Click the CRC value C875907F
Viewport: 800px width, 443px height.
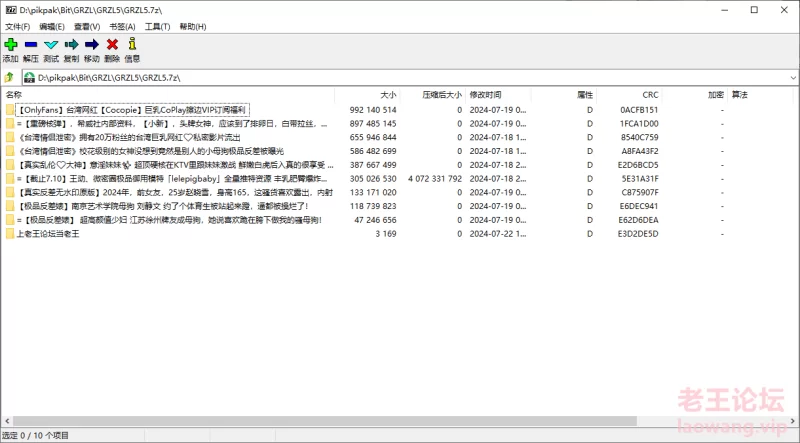(x=640, y=192)
